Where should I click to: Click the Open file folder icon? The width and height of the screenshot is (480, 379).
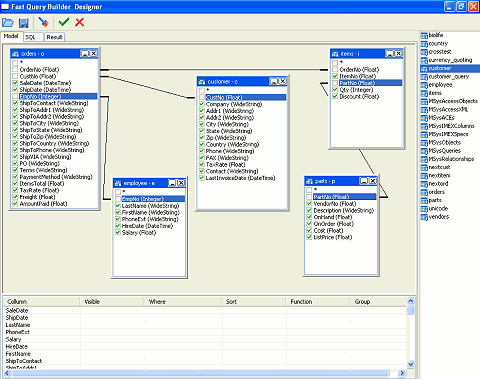[8, 23]
